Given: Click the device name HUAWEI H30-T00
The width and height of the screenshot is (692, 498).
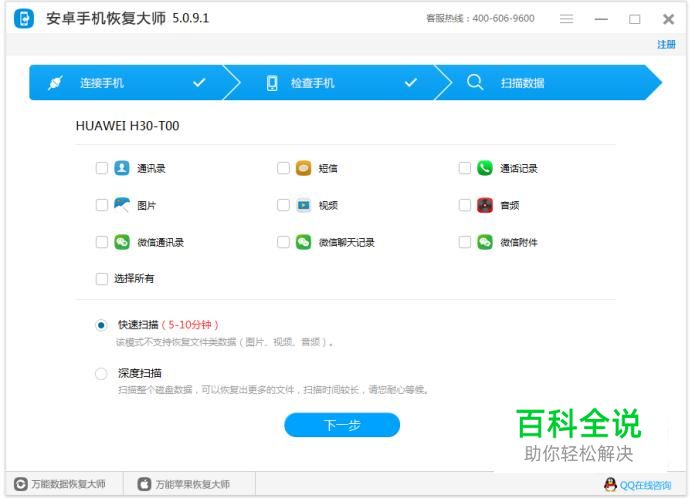Looking at the screenshot, I should point(128,126).
